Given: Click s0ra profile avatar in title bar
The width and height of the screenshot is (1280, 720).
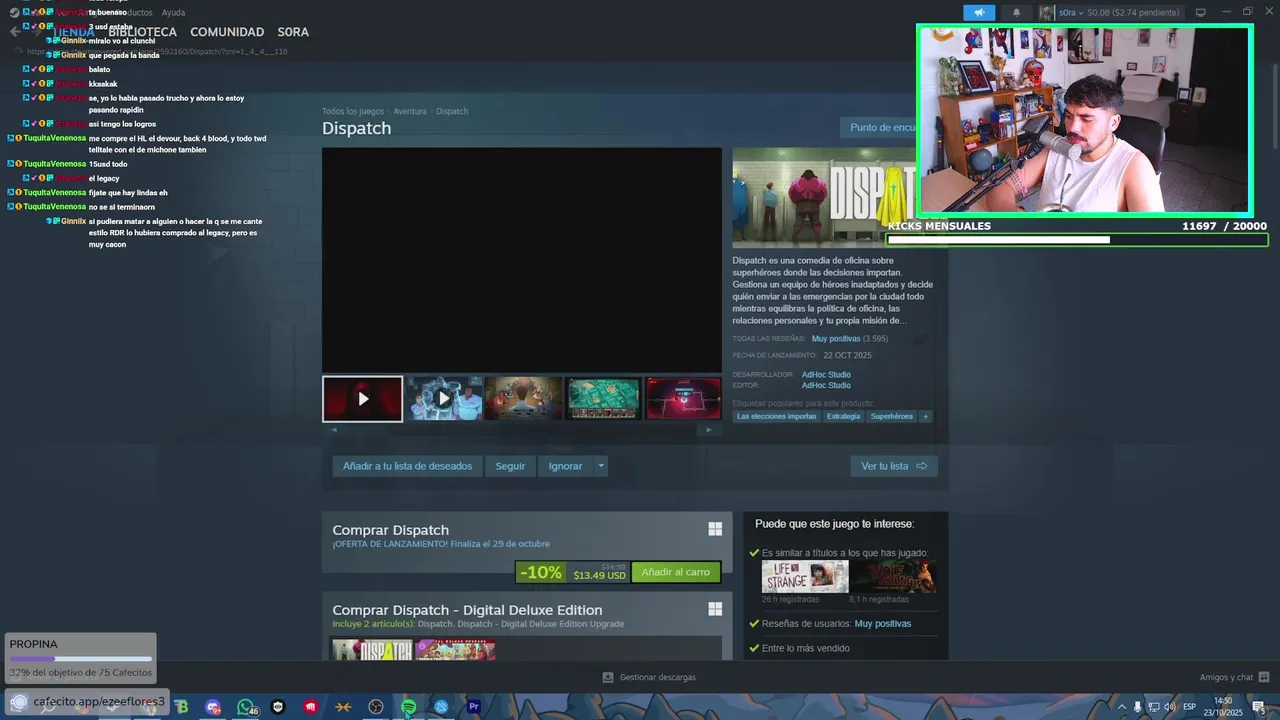Looking at the screenshot, I should pyautogui.click(x=1047, y=13).
